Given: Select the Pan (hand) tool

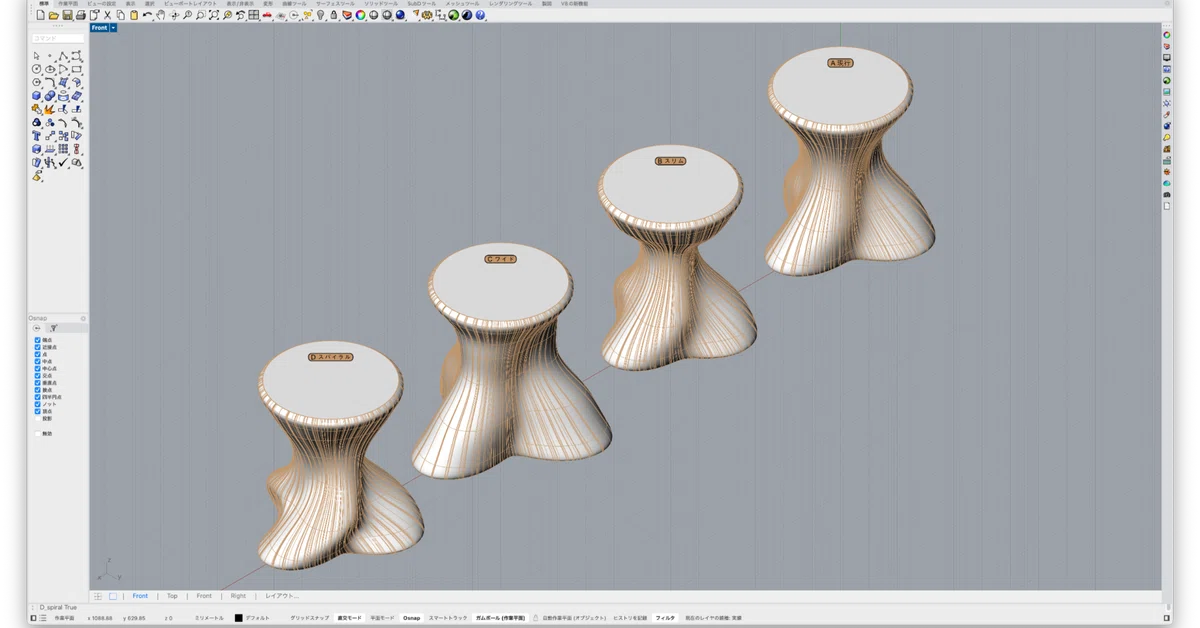Looking at the screenshot, I should pos(160,15).
